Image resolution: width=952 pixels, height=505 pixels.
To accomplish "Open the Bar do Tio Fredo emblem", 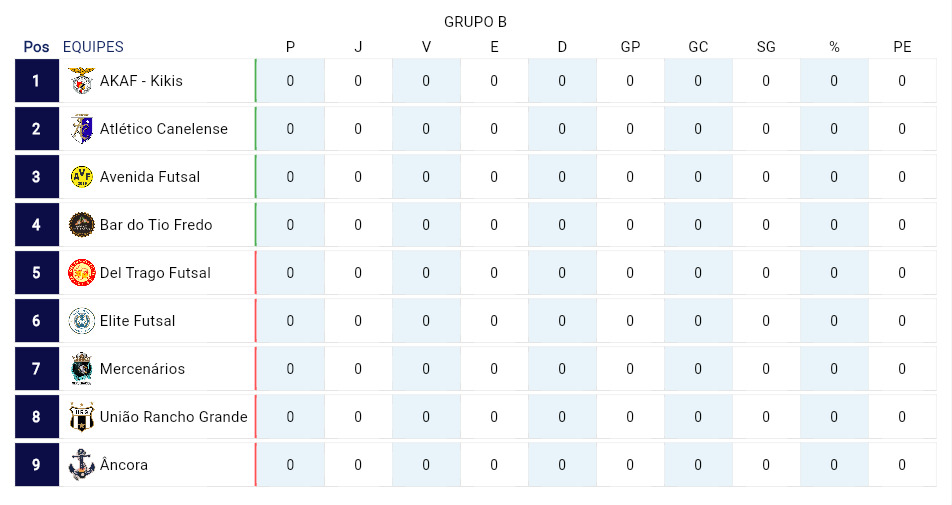I will [x=81, y=225].
